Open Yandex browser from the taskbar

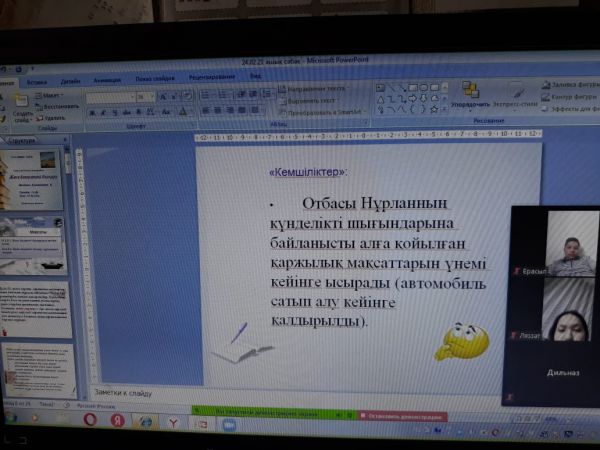point(118,421)
